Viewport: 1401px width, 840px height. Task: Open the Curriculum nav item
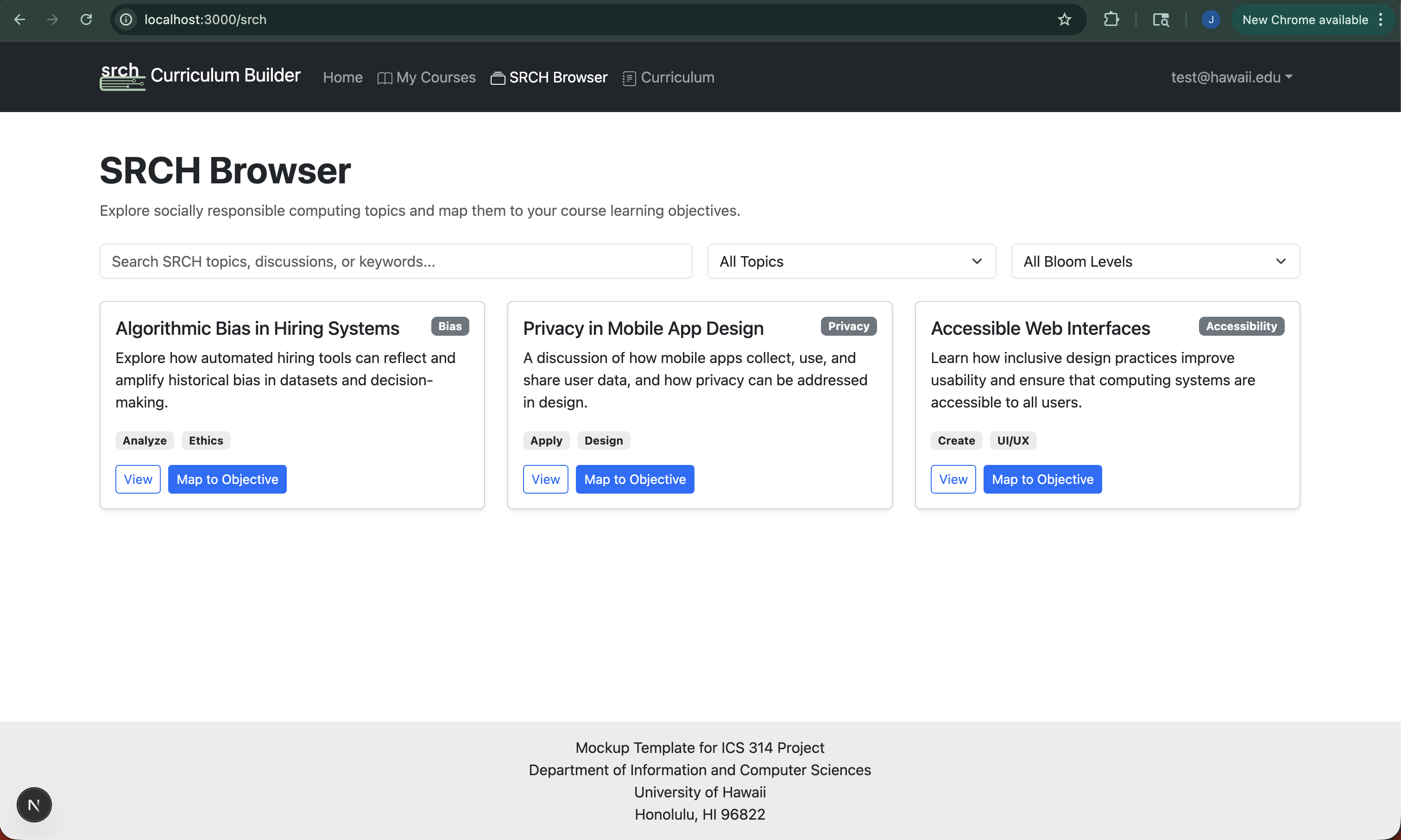(669, 77)
